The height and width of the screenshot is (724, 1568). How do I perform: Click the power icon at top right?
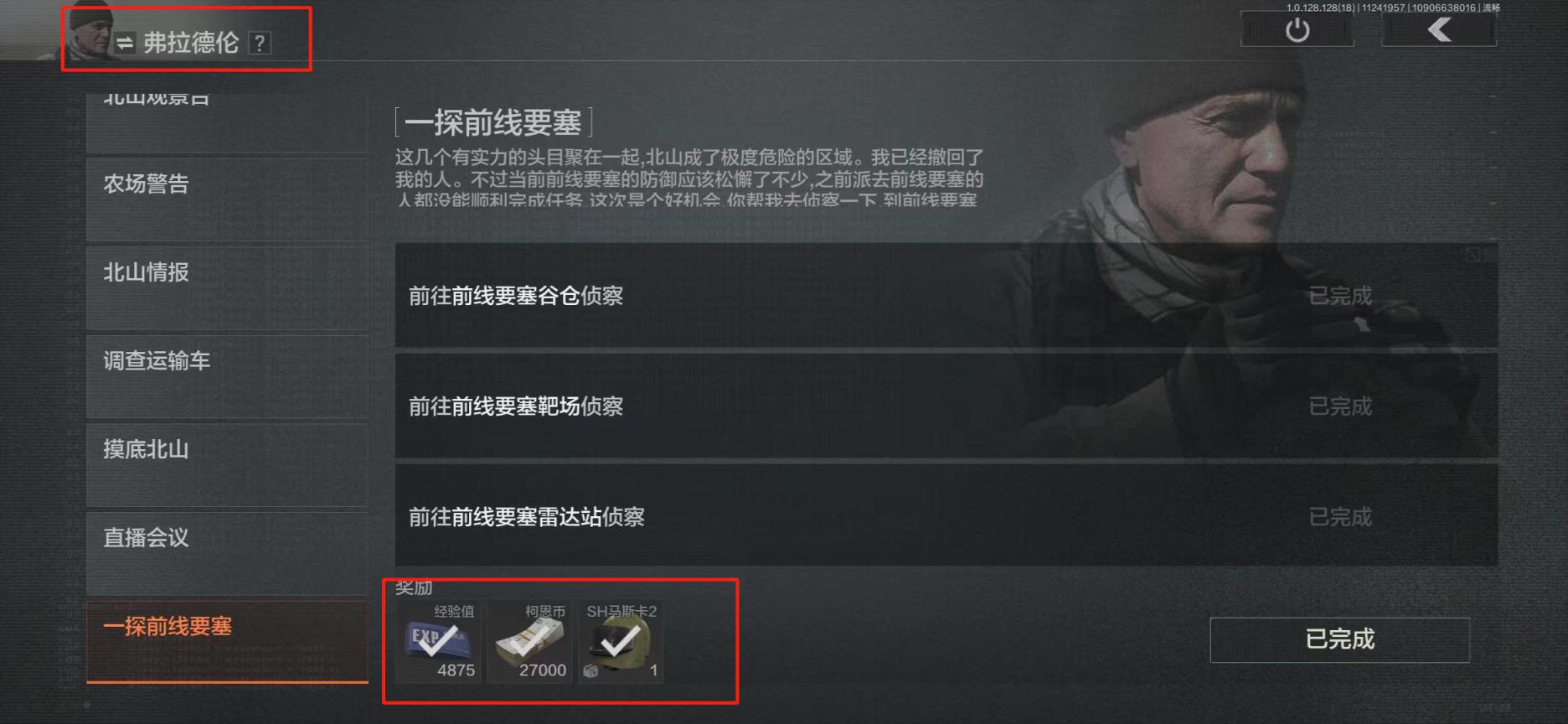tap(1297, 31)
